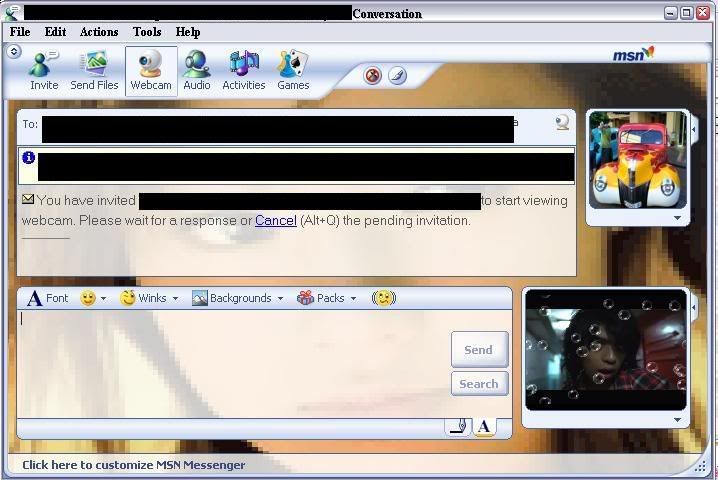Click the block contact icon
718x480 pixels.
(373, 75)
